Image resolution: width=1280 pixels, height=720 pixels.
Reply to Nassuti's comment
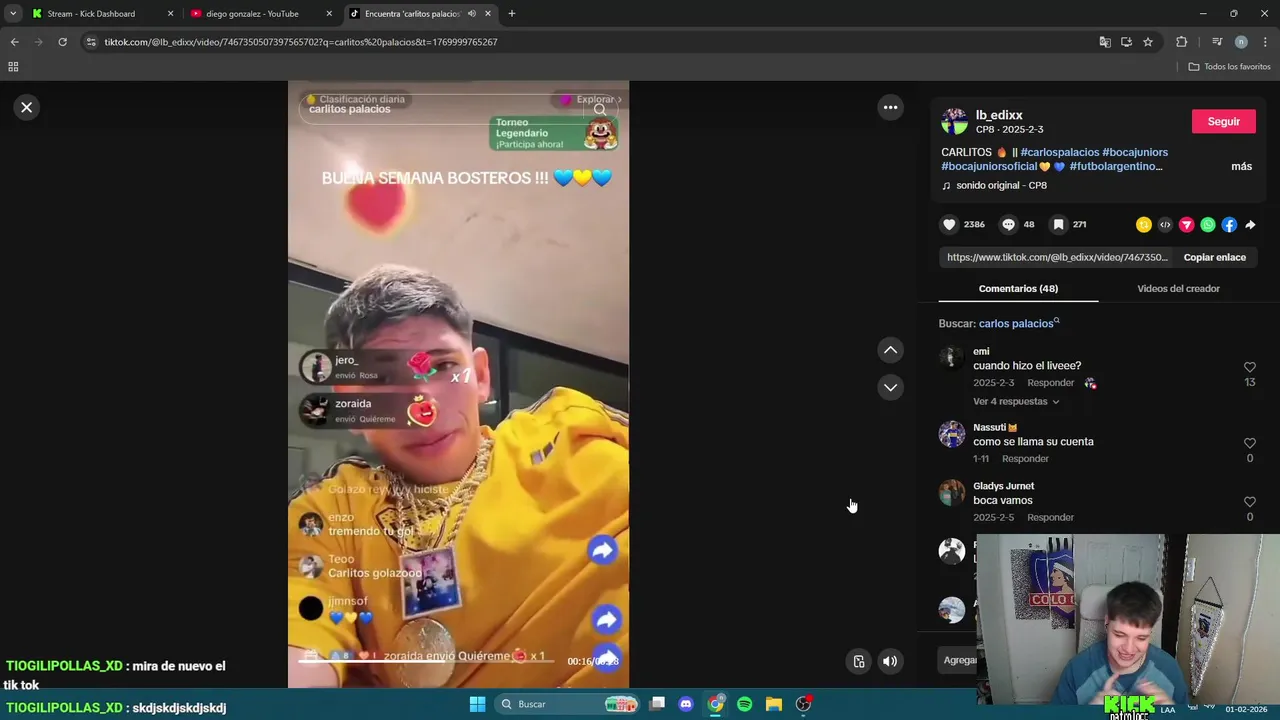(1025, 459)
